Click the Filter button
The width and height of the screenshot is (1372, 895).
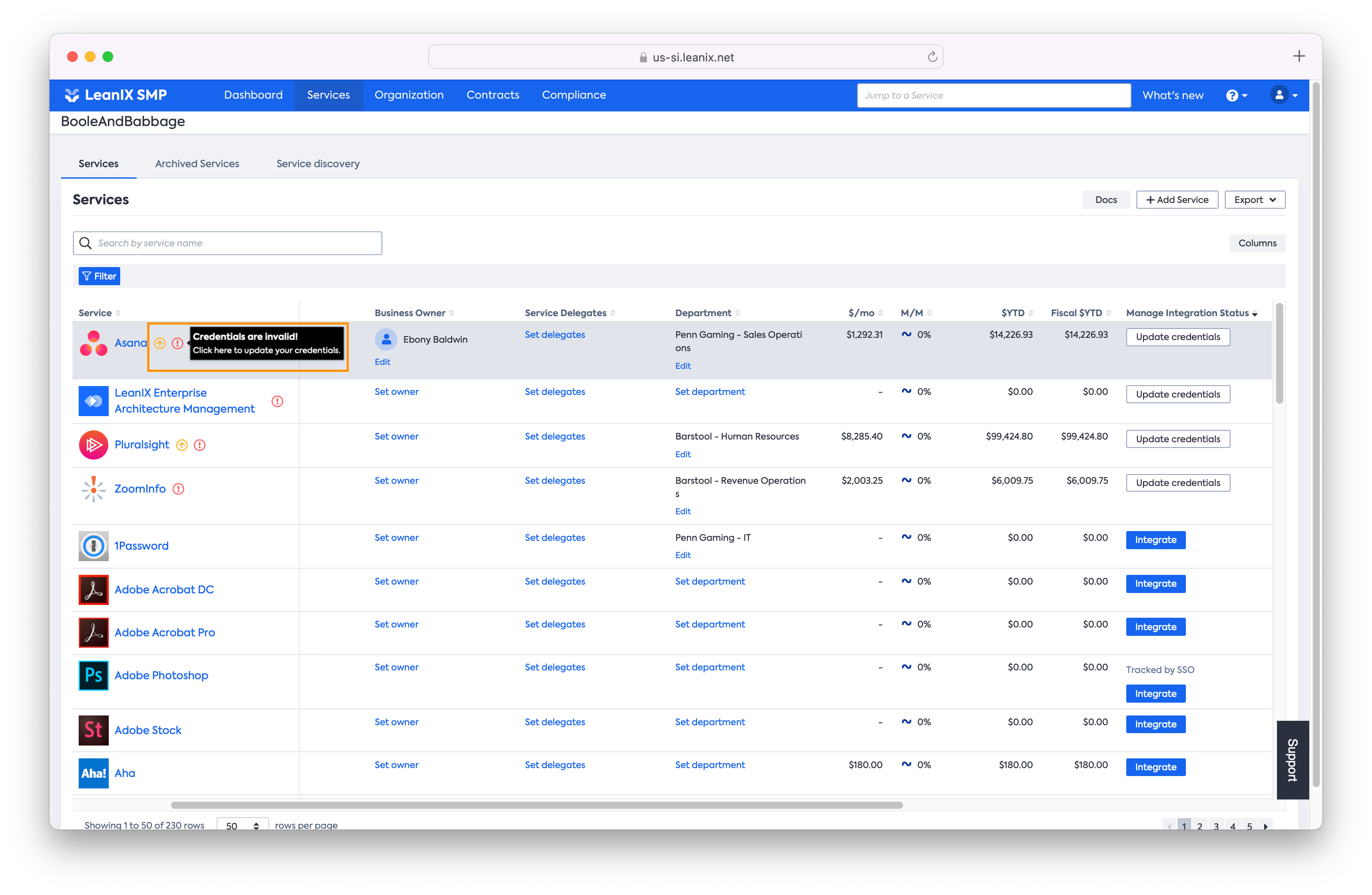point(99,276)
